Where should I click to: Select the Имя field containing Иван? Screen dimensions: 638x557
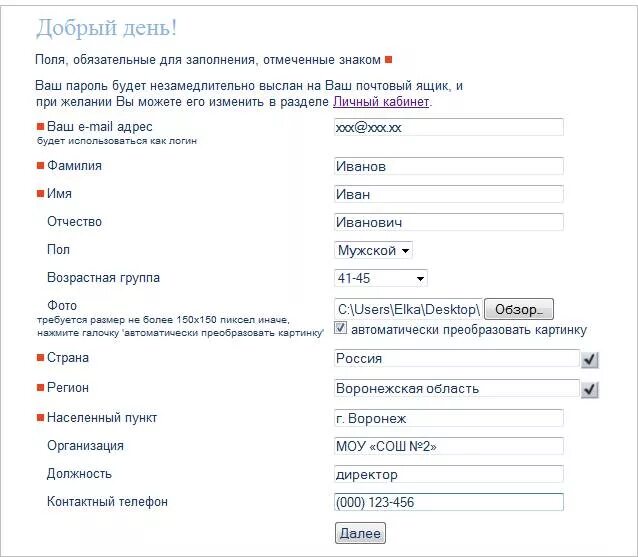point(449,194)
